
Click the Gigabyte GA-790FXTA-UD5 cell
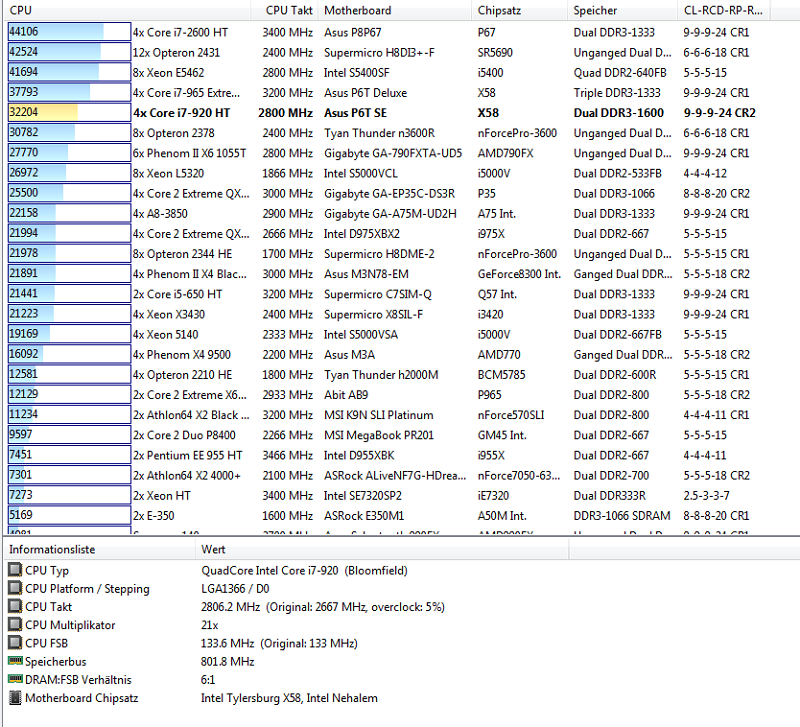[x=393, y=153]
